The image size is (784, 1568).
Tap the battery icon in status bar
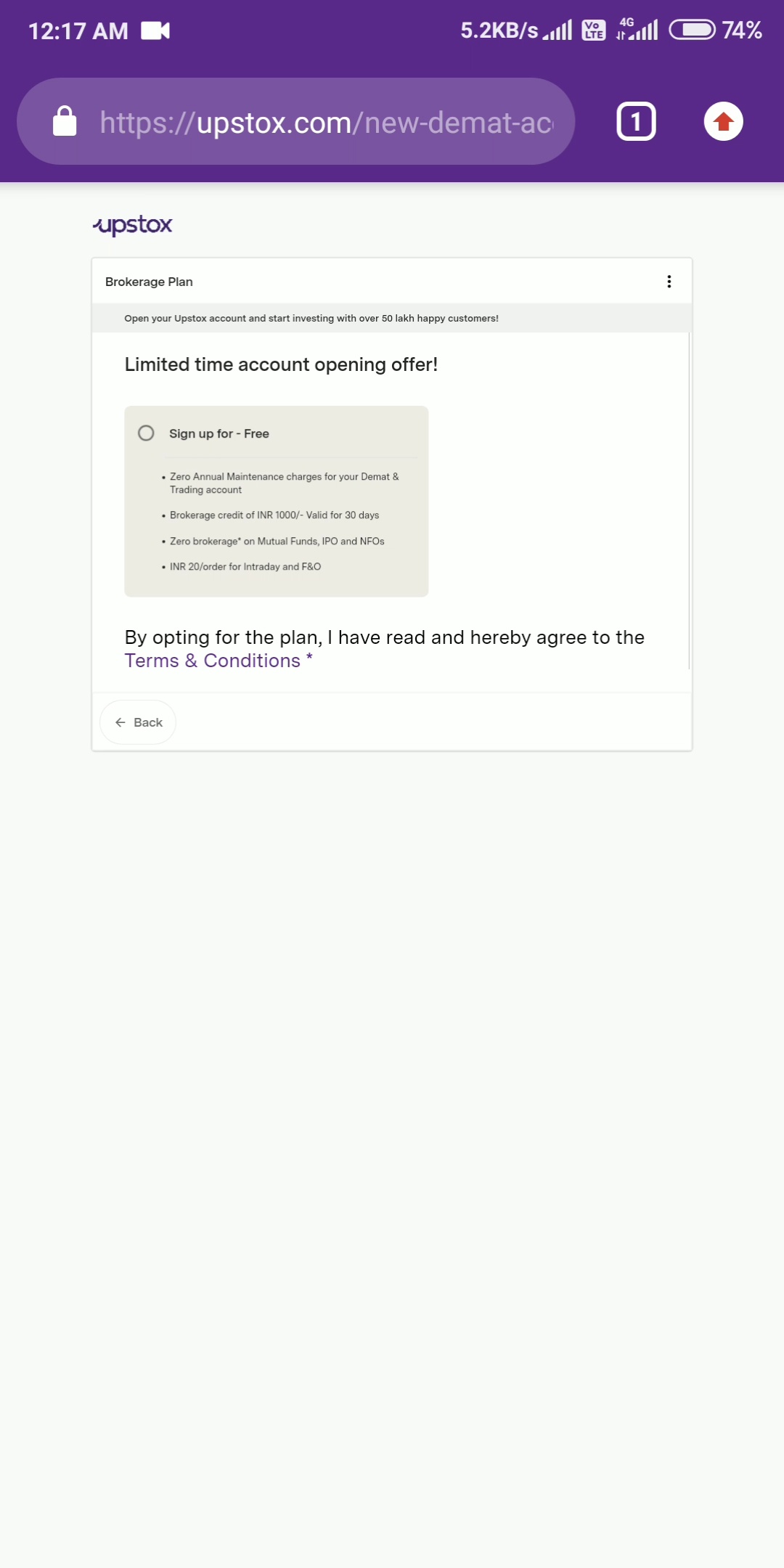tap(691, 30)
